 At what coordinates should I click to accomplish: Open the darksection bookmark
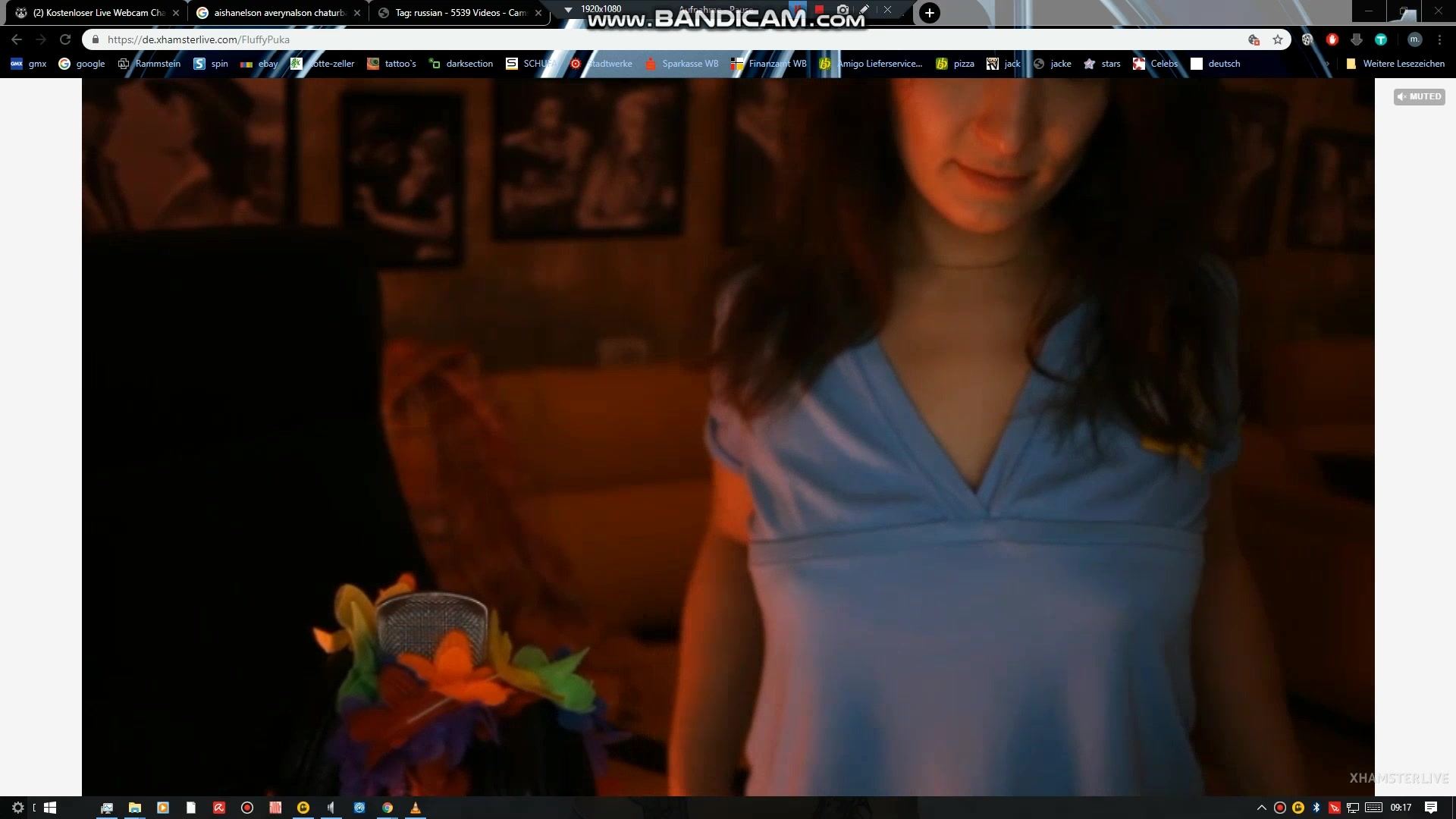(x=461, y=64)
